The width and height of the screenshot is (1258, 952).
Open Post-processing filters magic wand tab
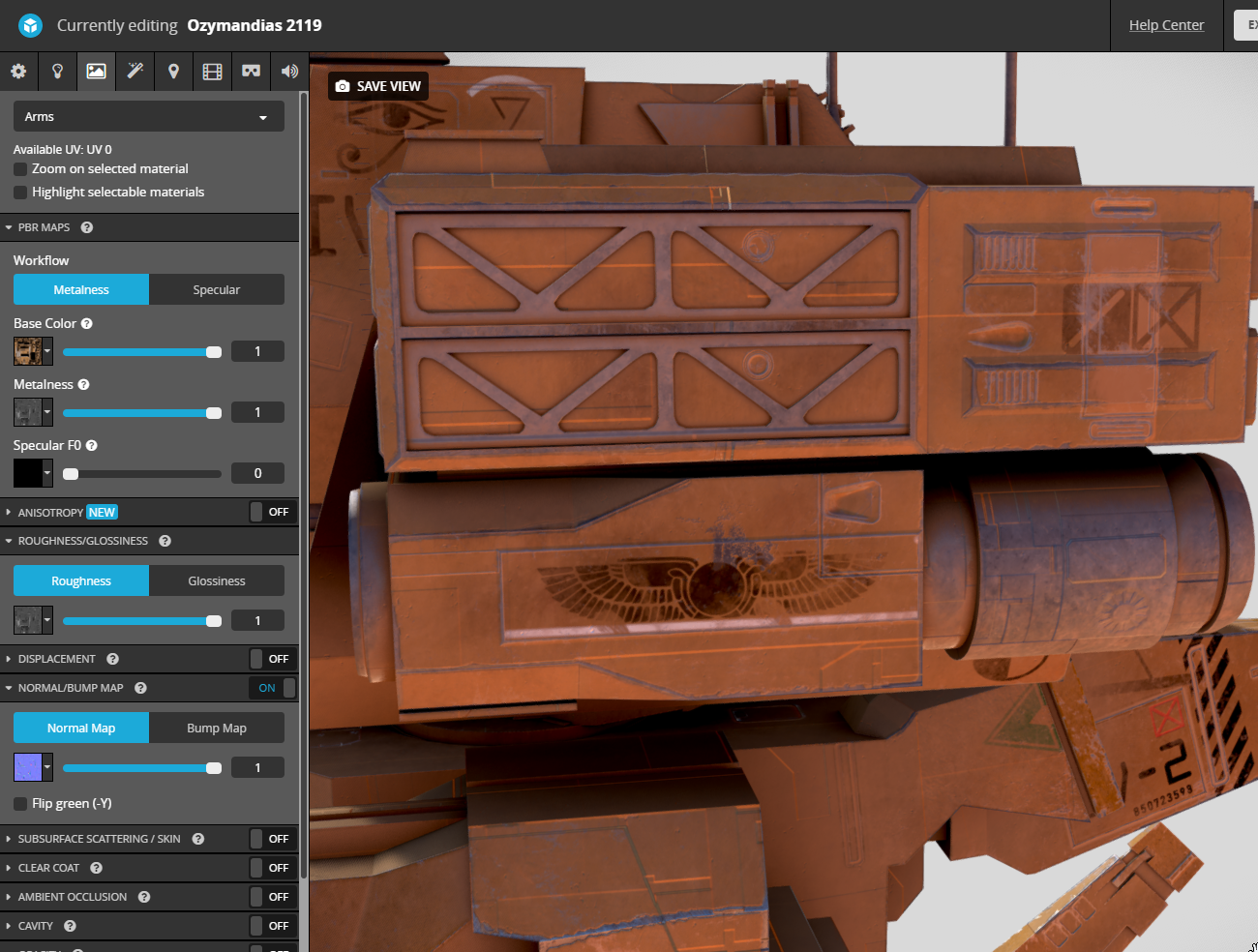coord(135,71)
